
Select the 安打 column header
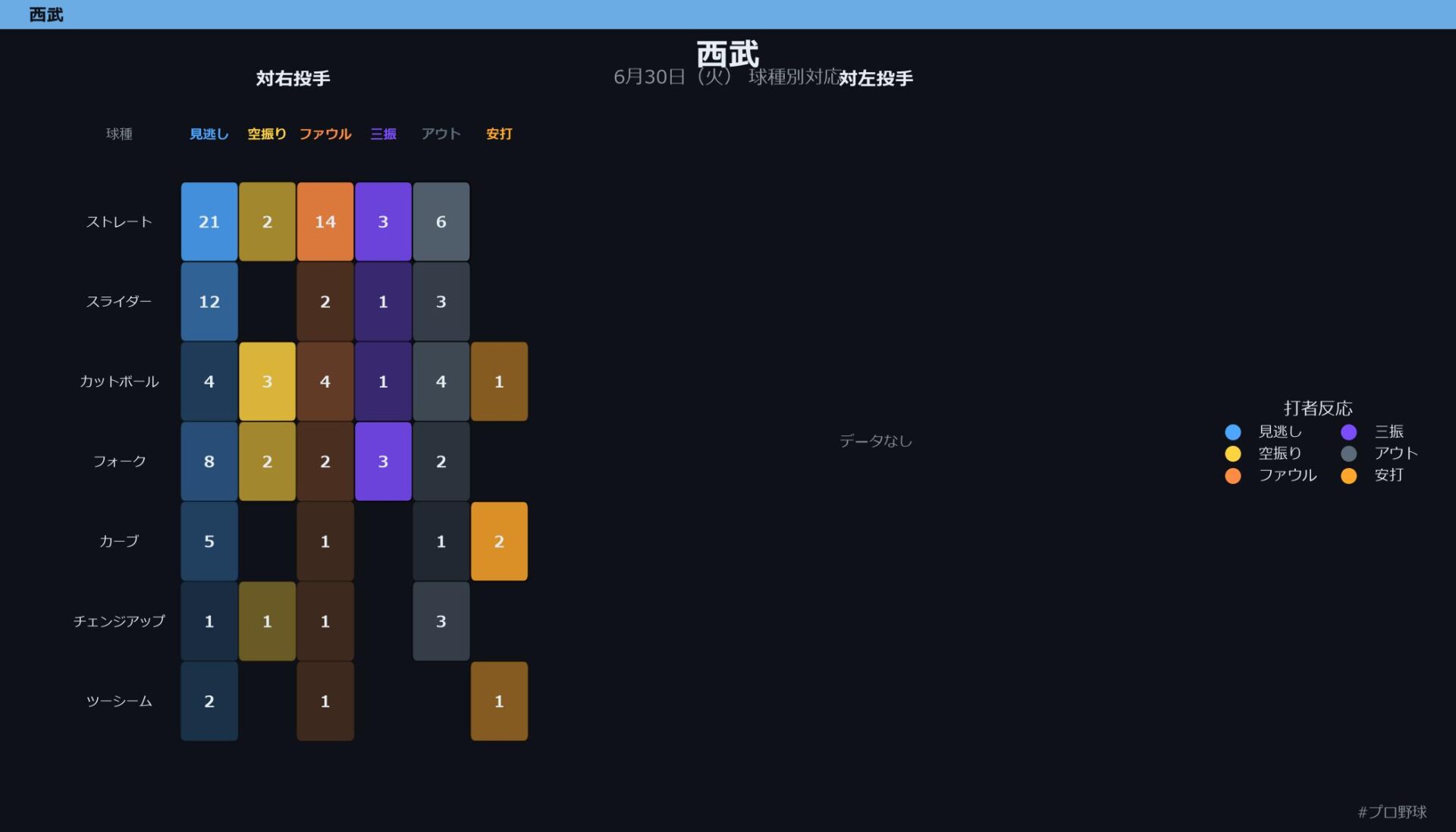point(499,134)
